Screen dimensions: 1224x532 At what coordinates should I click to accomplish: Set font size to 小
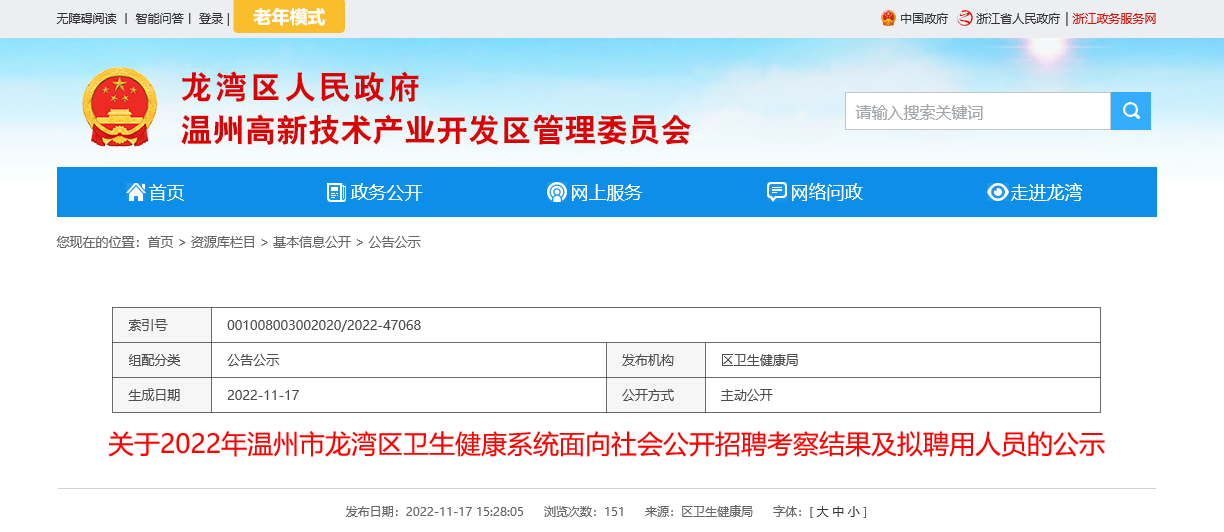click(852, 511)
